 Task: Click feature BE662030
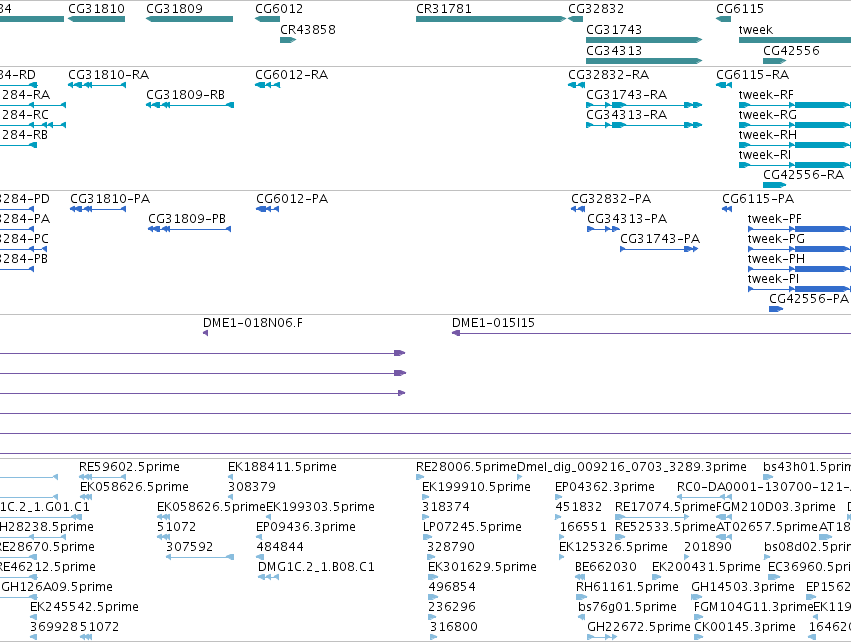[606, 567]
